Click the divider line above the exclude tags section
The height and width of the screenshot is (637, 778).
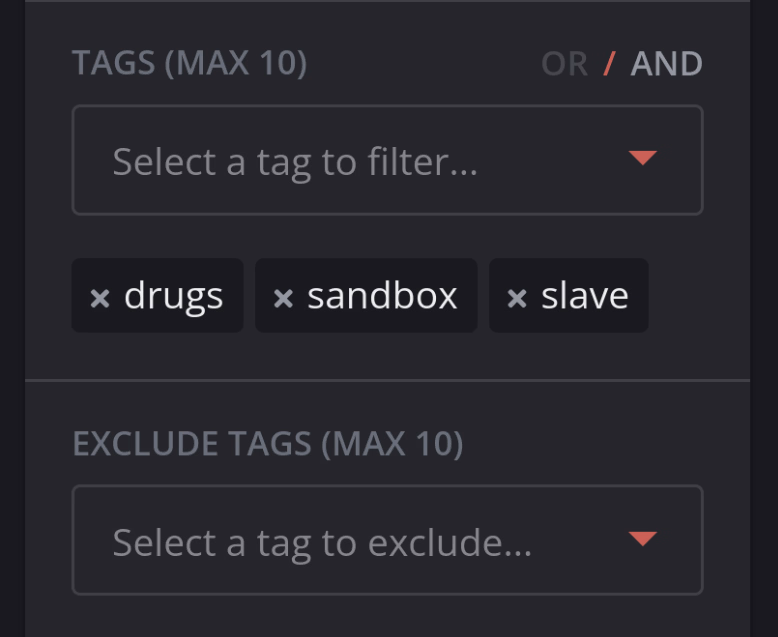click(x=387, y=380)
